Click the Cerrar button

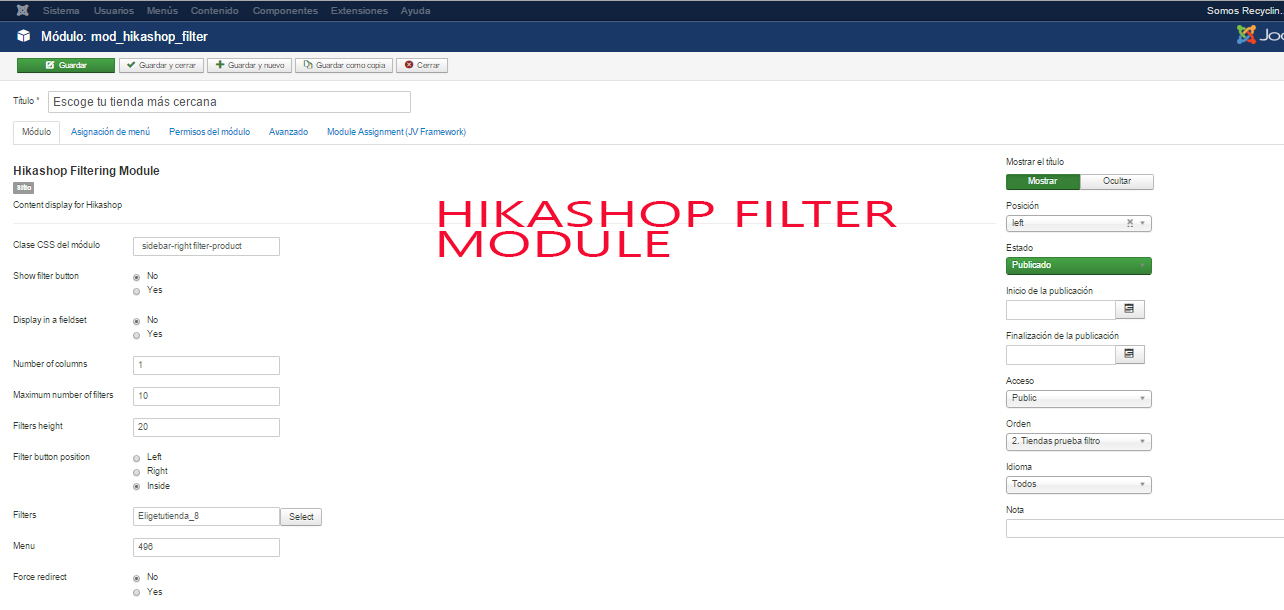(422, 65)
